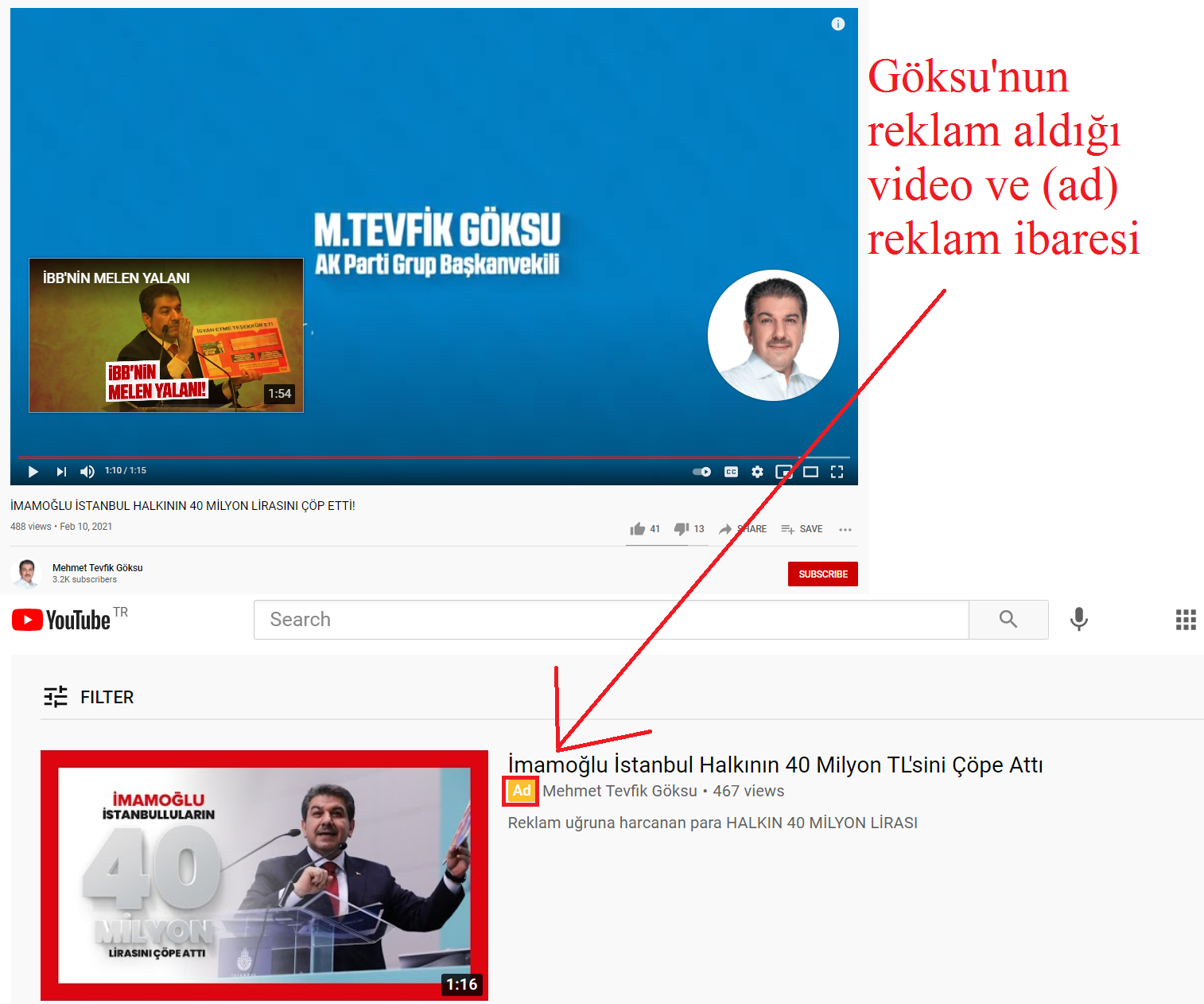Save the video to a playlist
The image size is (1204, 1004).
[x=802, y=529]
